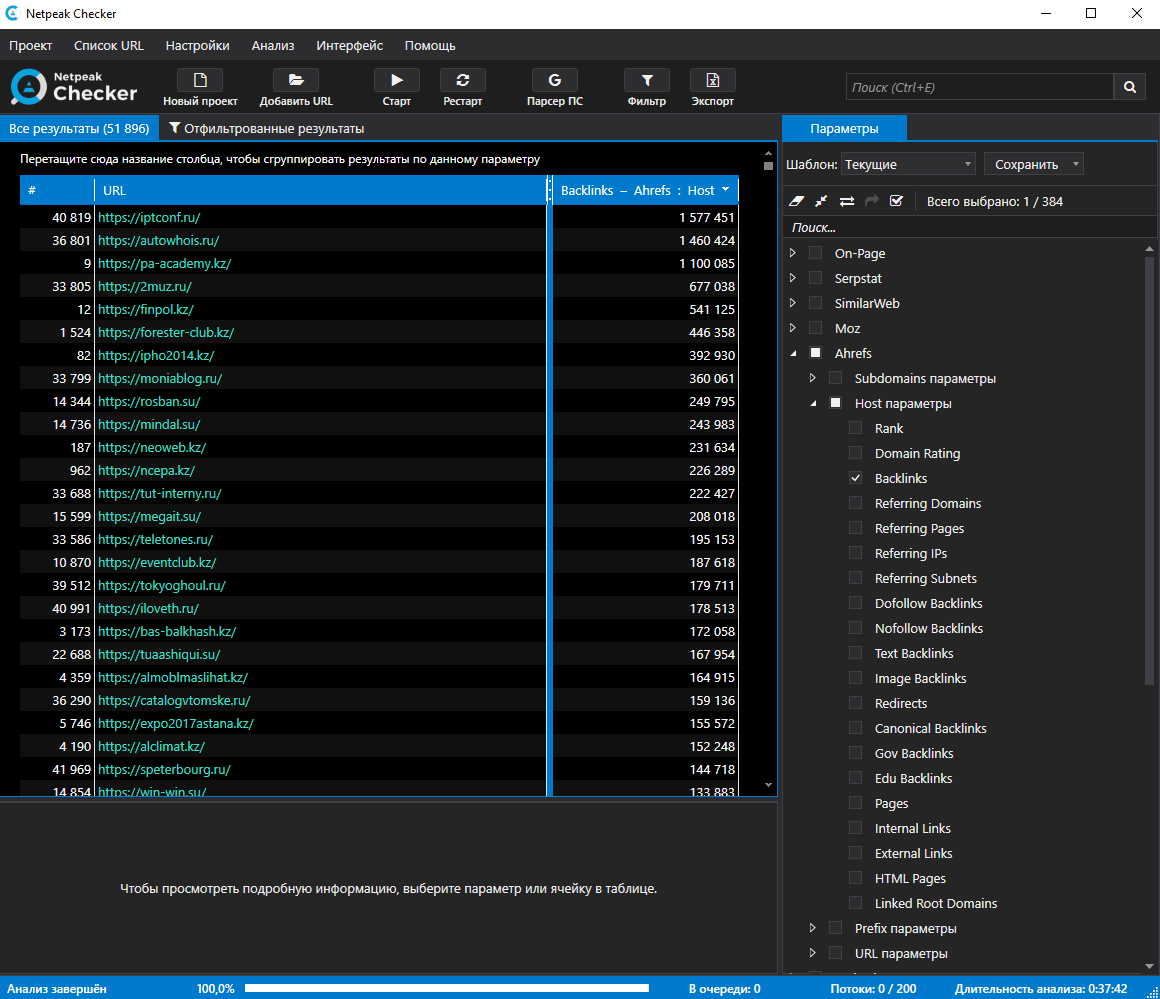Viewport: 1160px width, 999px height.
Task: Open the Список URL menu
Action: (x=109, y=46)
